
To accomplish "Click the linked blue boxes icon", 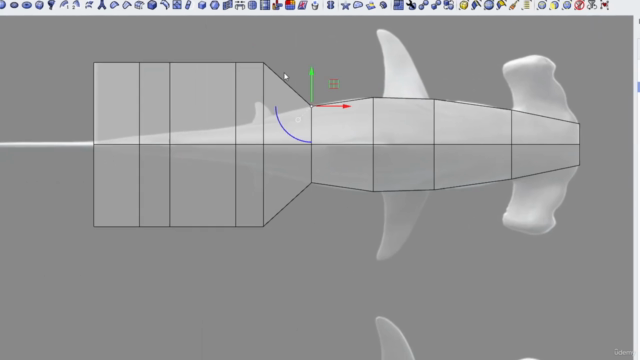I will tap(449, 5).
